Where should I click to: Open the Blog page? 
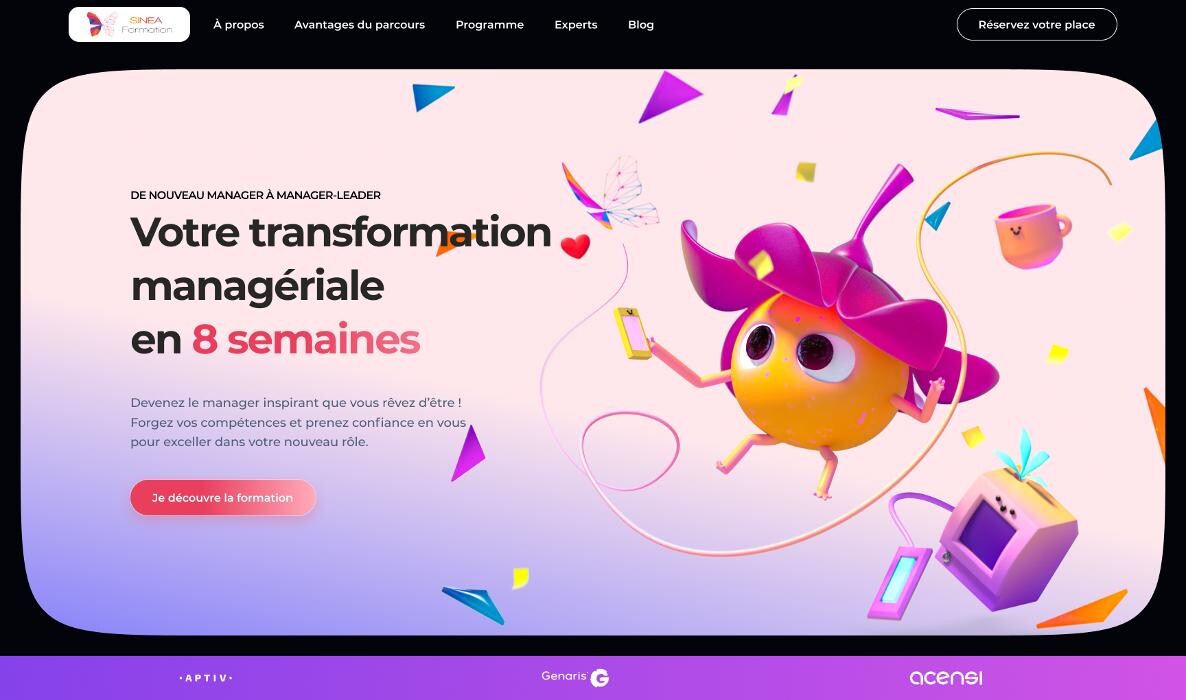tap(640, 25)
